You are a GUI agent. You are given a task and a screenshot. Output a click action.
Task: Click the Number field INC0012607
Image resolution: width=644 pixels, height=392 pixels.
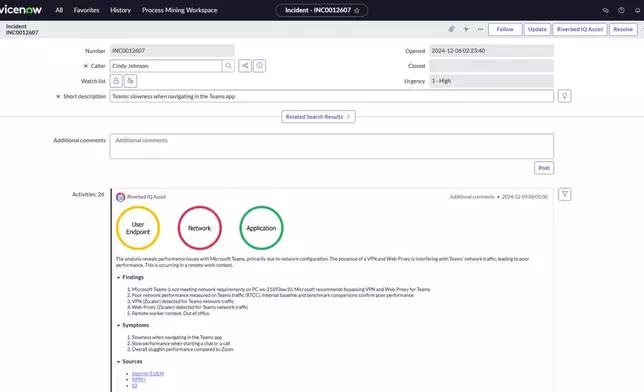172,51
